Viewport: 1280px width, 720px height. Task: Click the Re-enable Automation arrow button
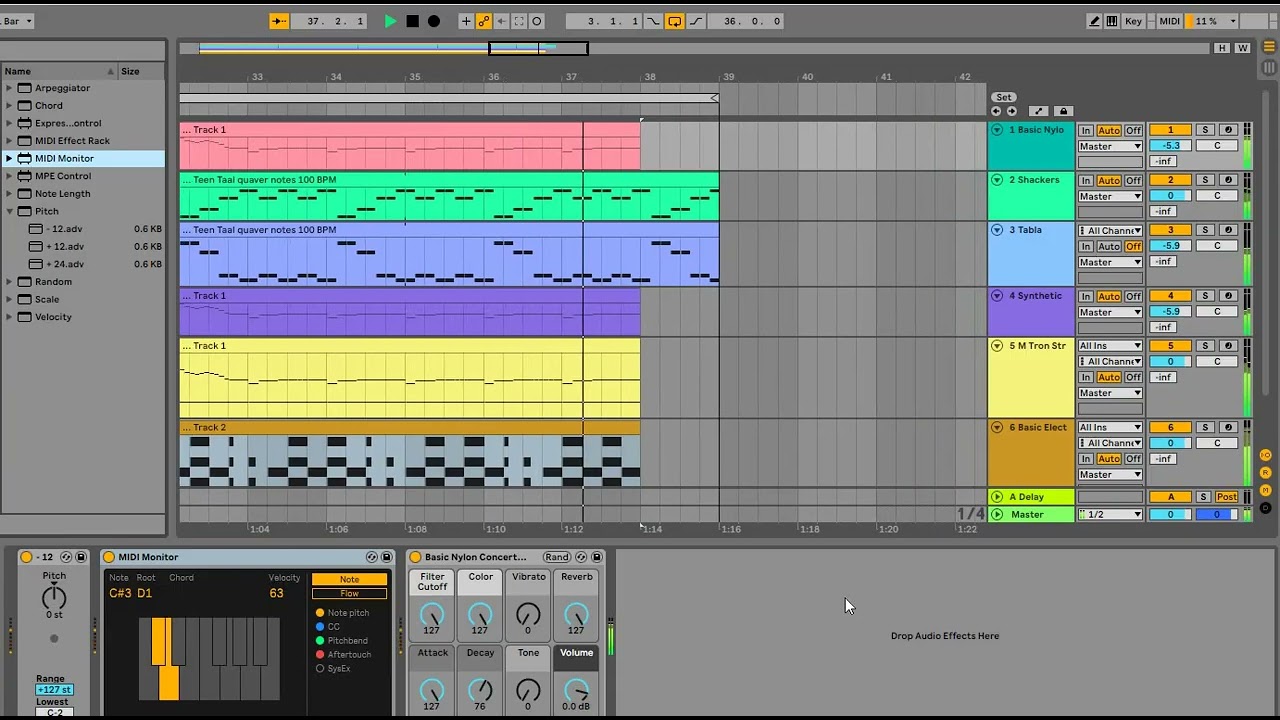point(501,21)
